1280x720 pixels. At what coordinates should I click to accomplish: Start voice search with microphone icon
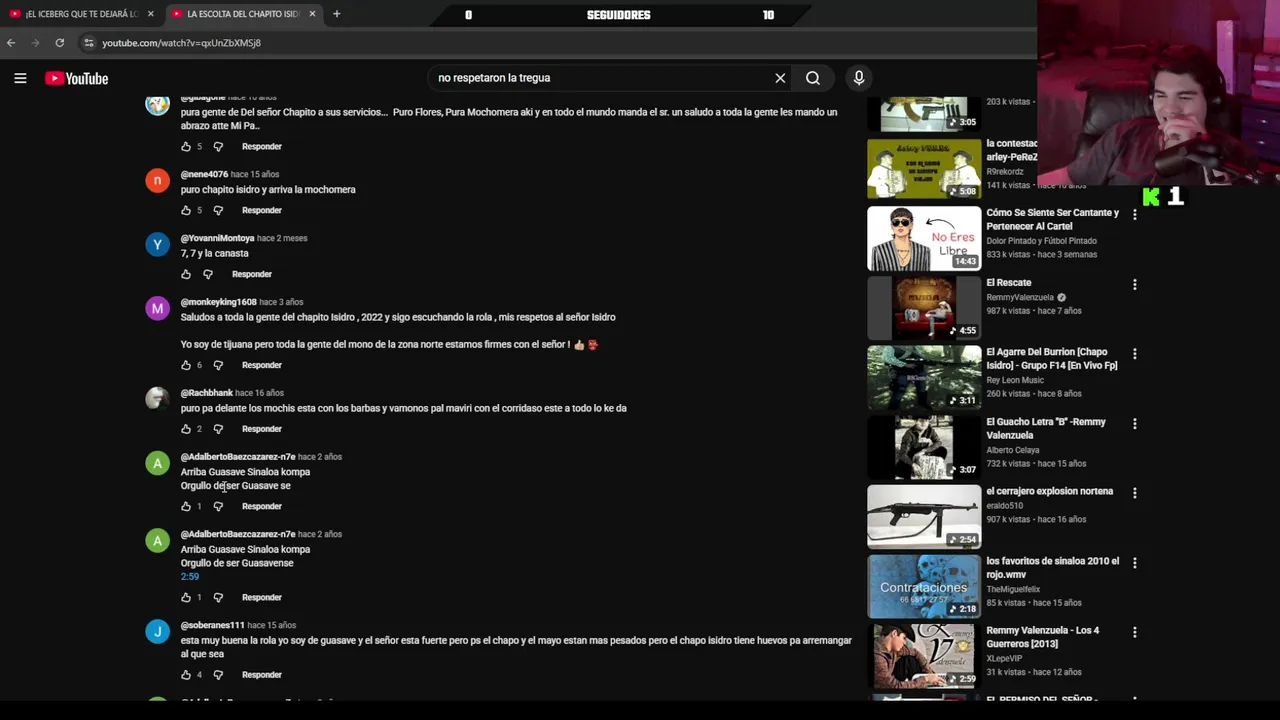(858, 78)
